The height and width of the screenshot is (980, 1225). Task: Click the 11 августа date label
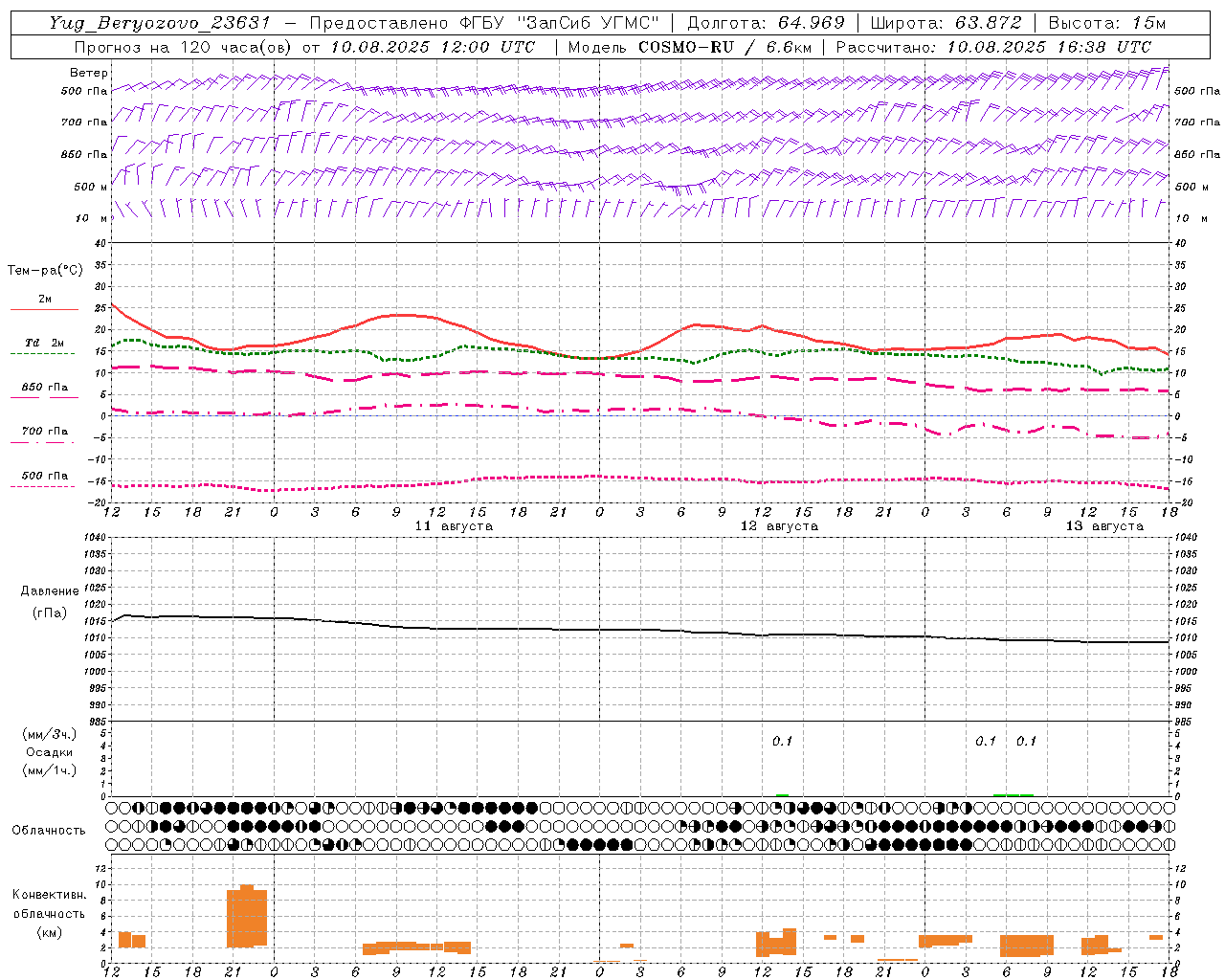click(x=454, y=526)
